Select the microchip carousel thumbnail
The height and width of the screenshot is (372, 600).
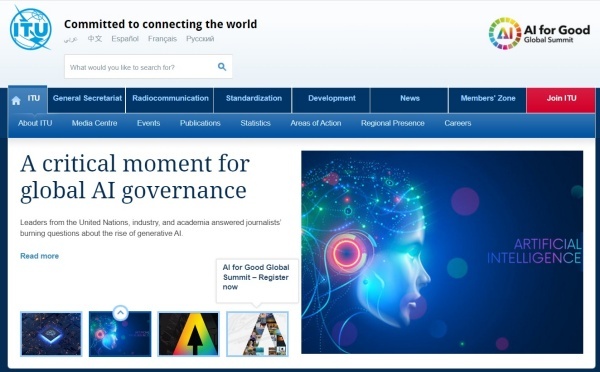pos(51,334)
